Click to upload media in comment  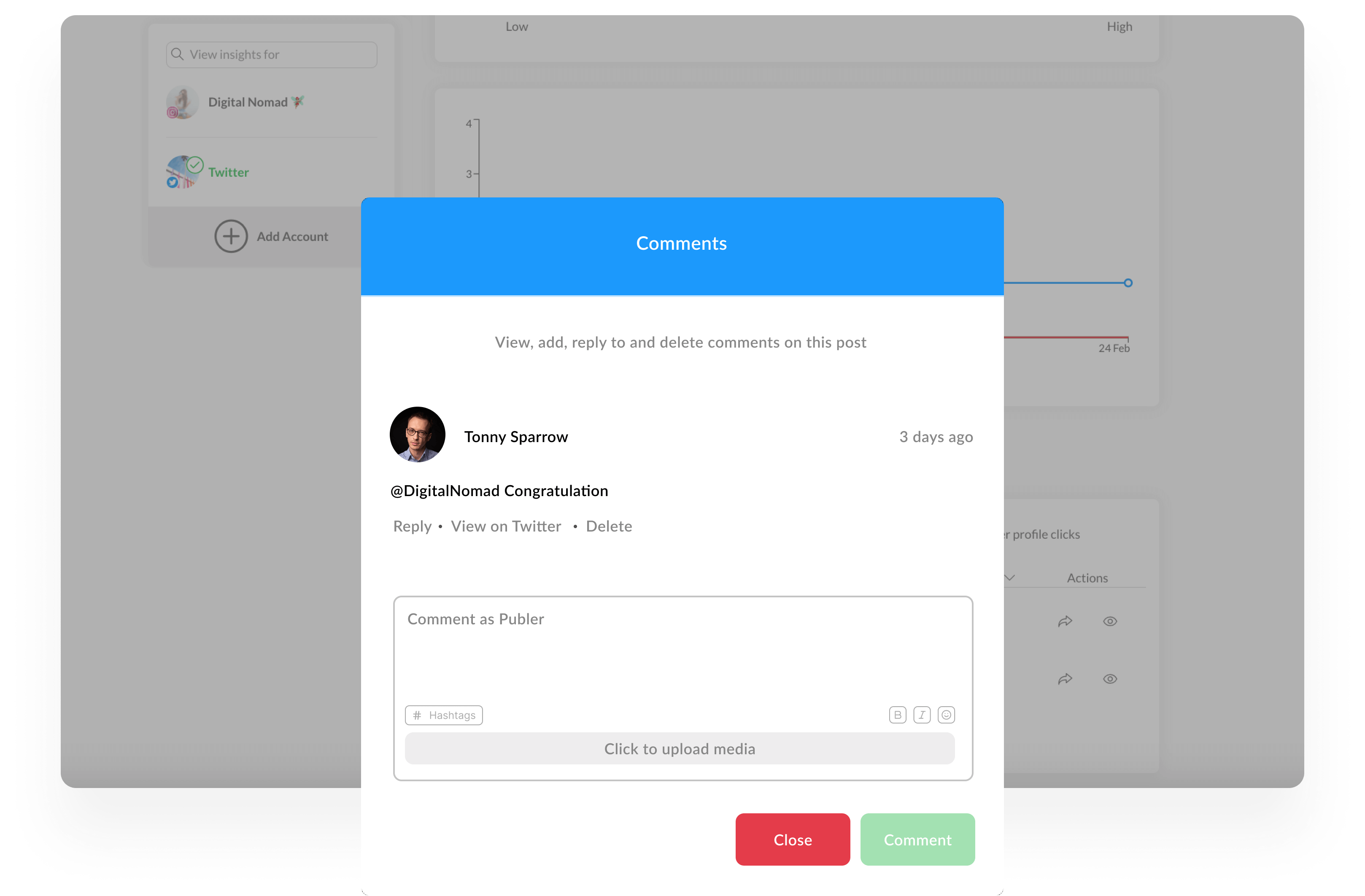tap(680, 748)
